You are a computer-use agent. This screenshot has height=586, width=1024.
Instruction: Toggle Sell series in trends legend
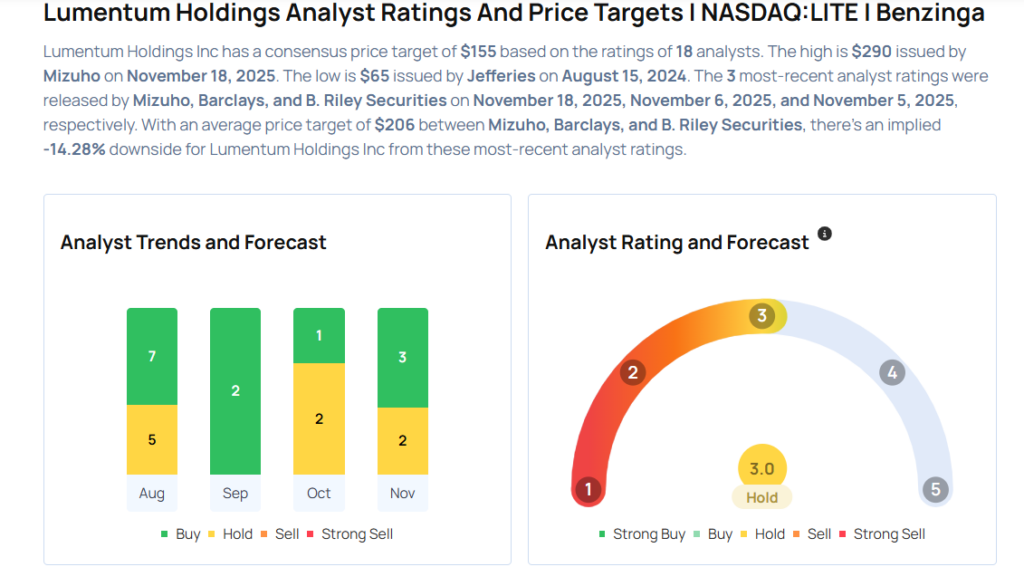[279, 534]
